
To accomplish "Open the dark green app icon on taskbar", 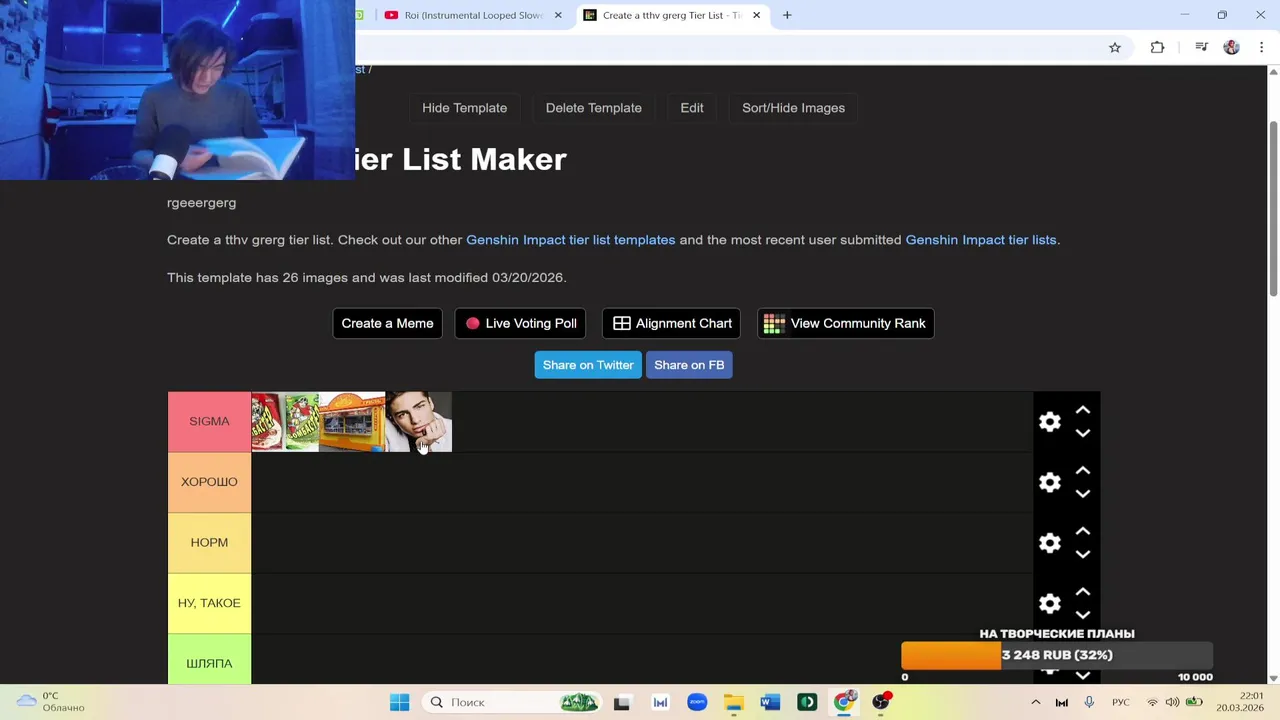I will click(x=807, y=702).
